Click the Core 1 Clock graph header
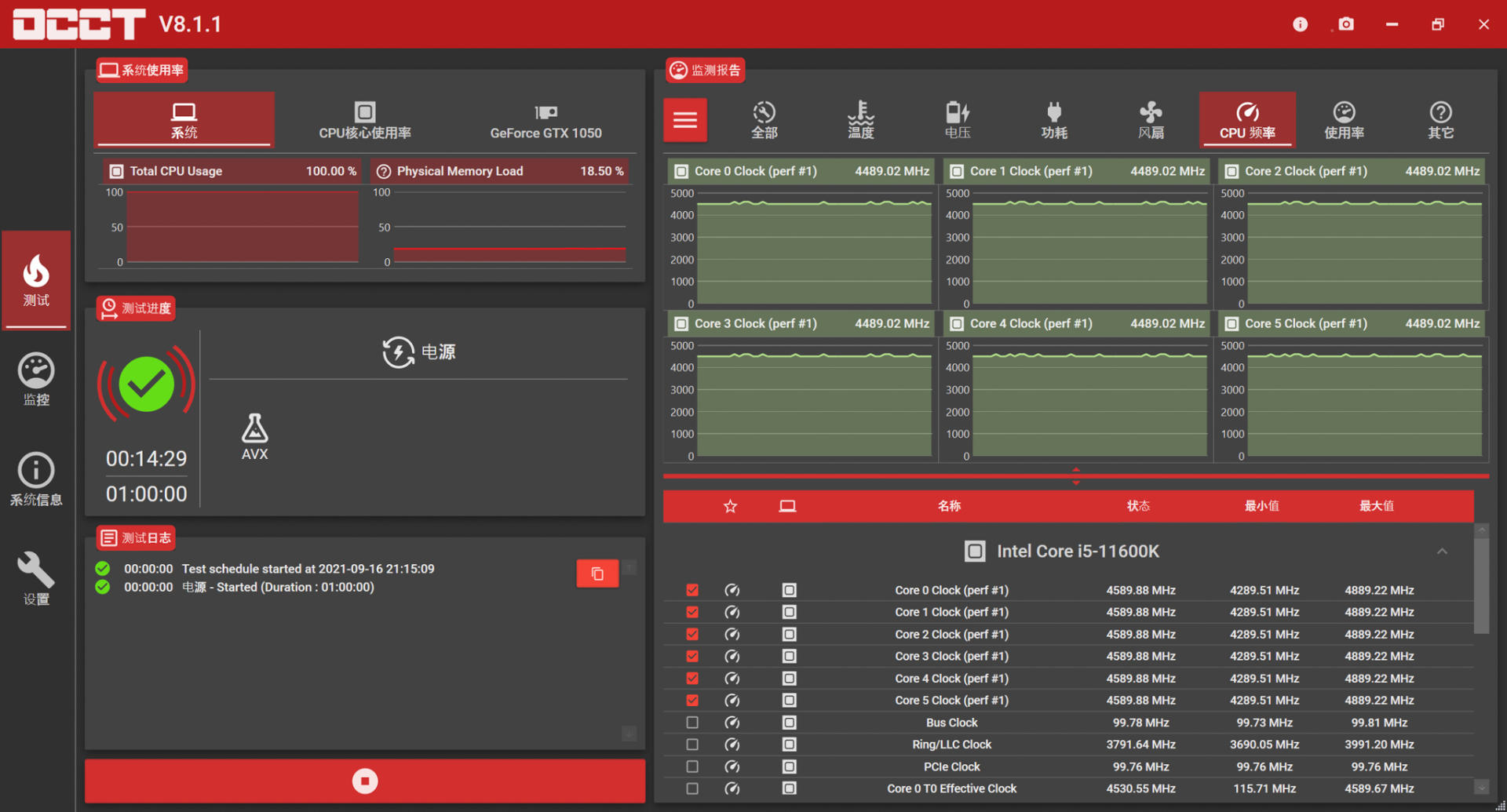Viewport: 1507px width, 812px height. click(1076, 171)
